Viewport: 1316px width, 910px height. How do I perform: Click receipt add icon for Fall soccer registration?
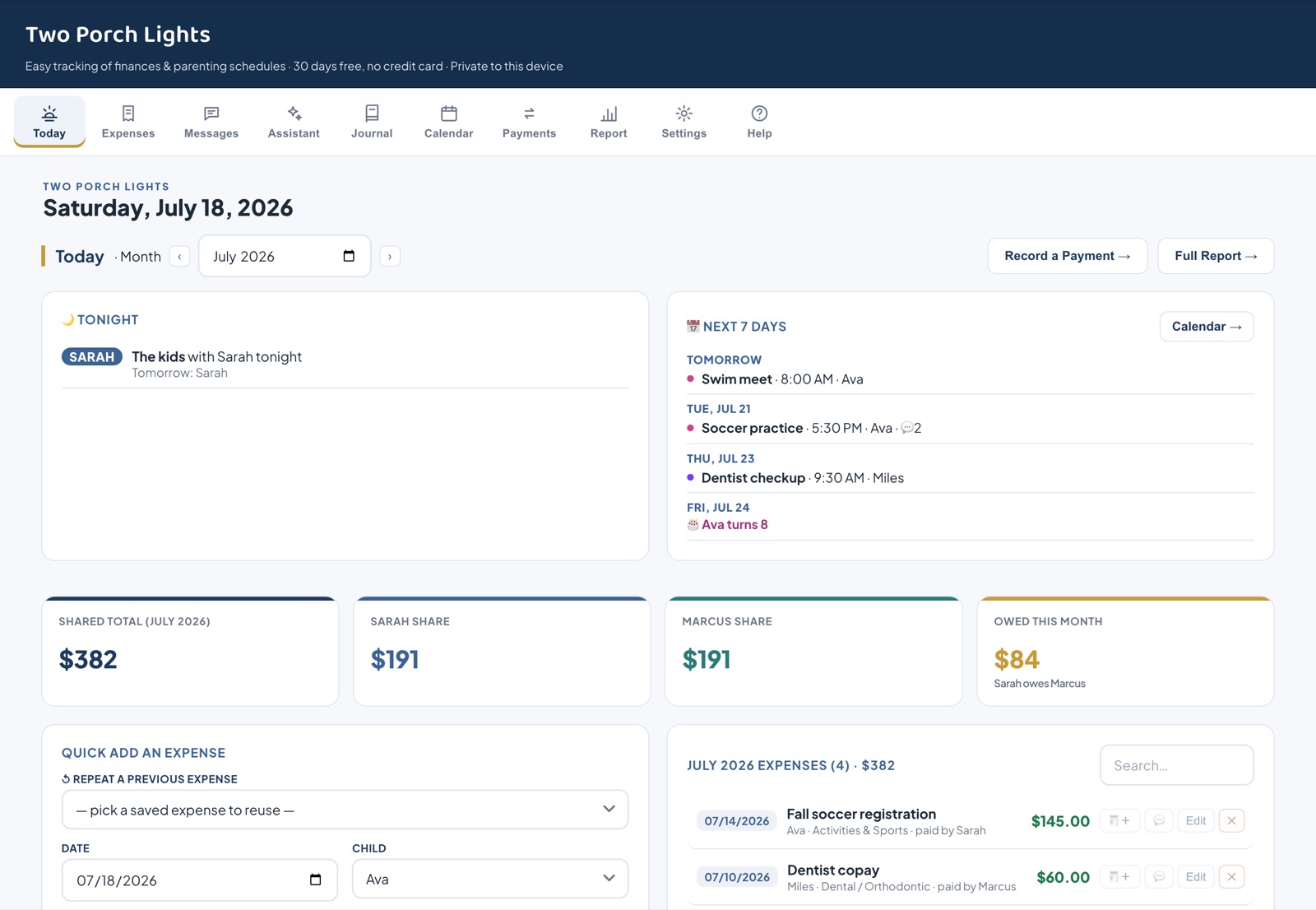coord(1119,820)
